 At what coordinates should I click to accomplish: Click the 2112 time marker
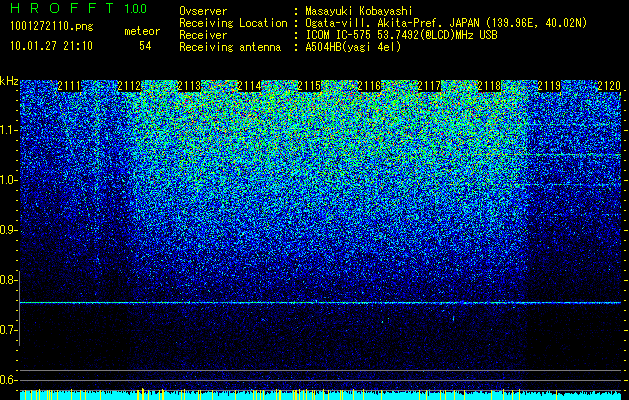(x=129, y=86)
